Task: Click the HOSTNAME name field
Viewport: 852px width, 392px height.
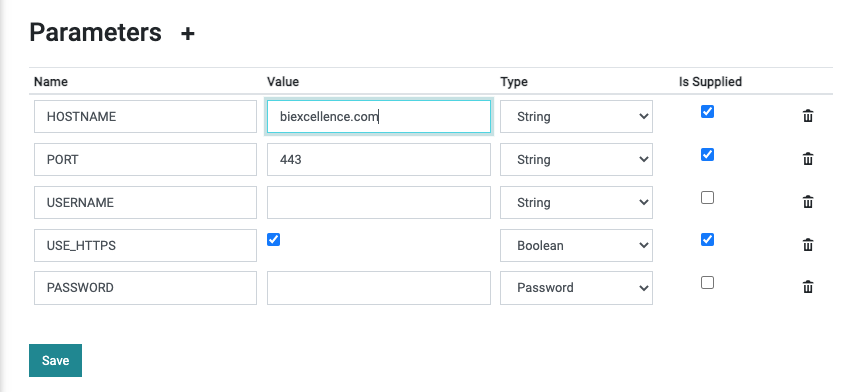Action: tap(145, 116)
